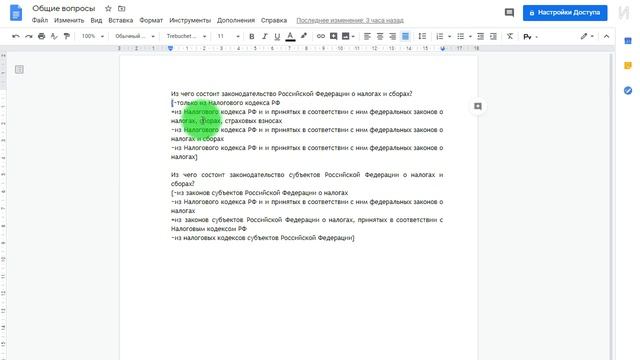Click the spell check icon
640x360 pixels.
54,36
